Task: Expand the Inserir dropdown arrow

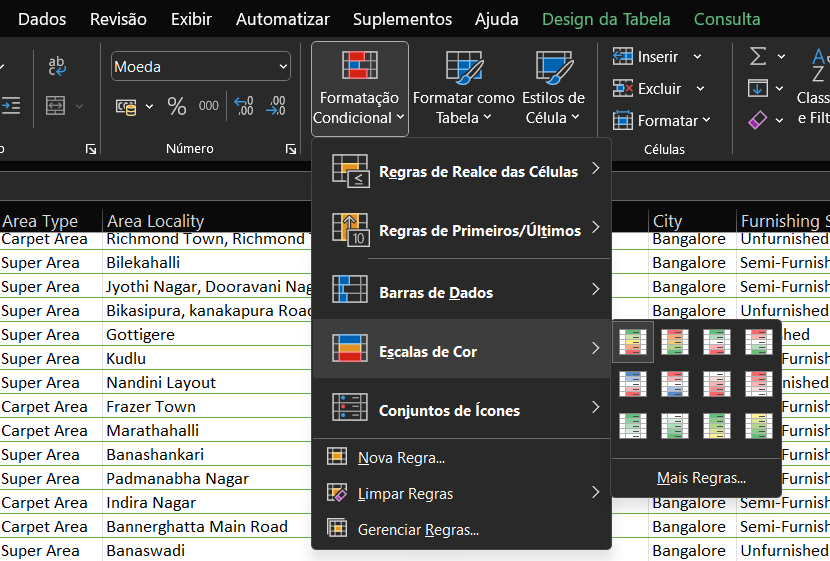Action: tap(698, 57)
